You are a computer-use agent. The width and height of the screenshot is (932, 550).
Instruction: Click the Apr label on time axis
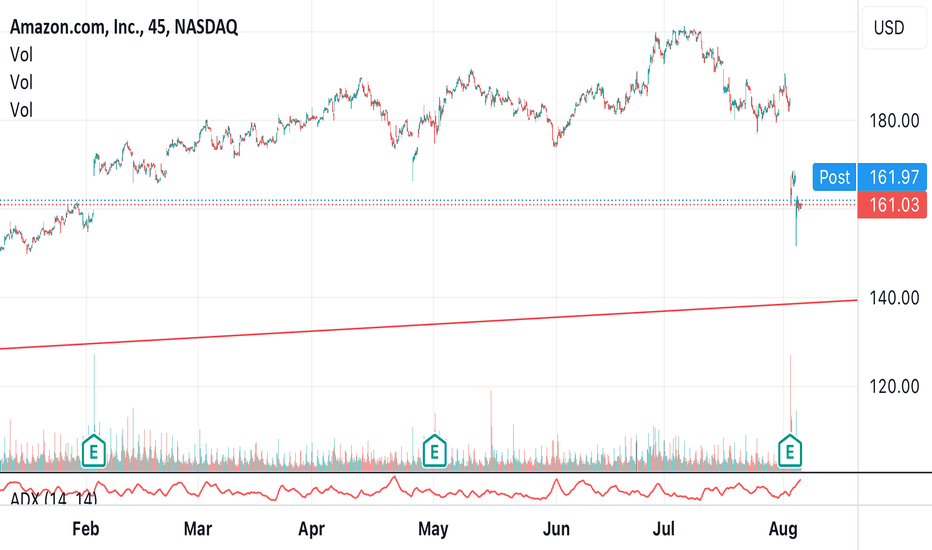pos(311,529)
